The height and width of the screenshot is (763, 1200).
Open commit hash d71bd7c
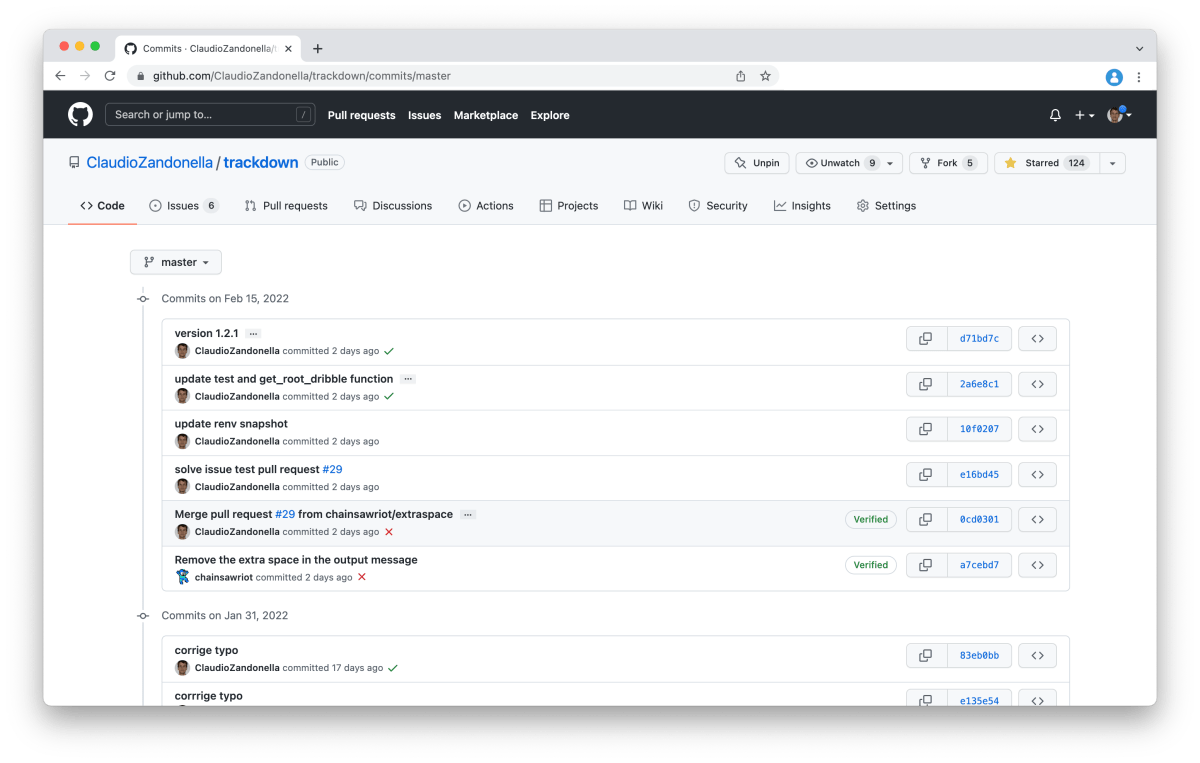[979, 339]
